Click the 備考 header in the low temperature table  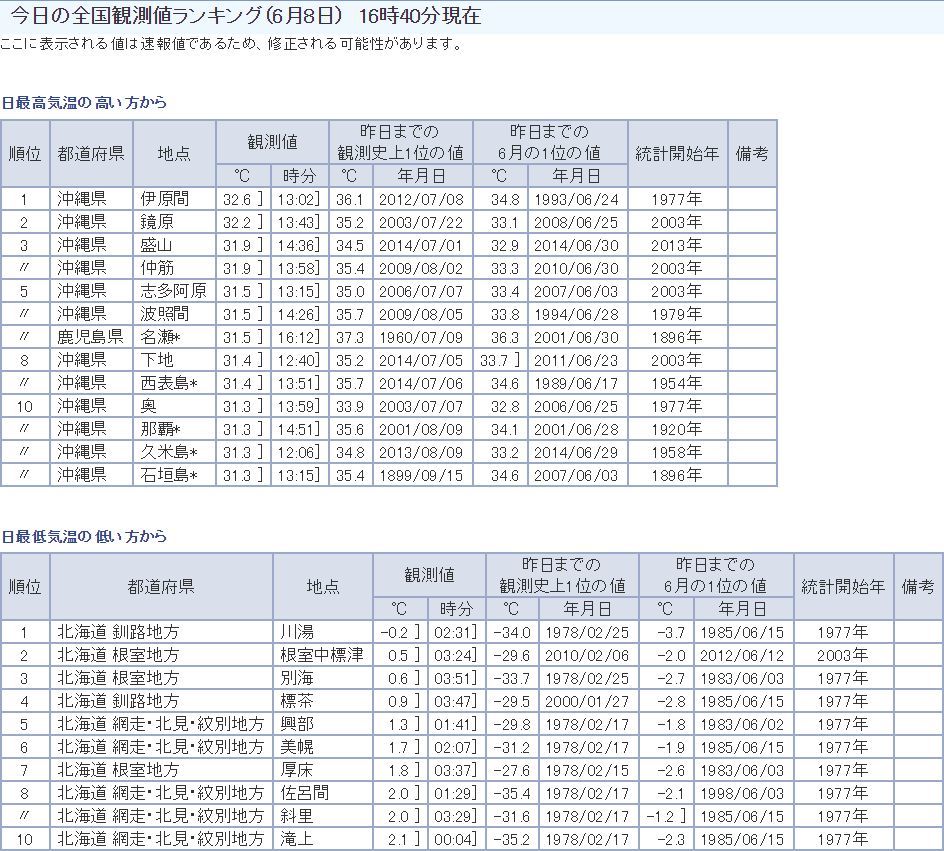[918, 586]
